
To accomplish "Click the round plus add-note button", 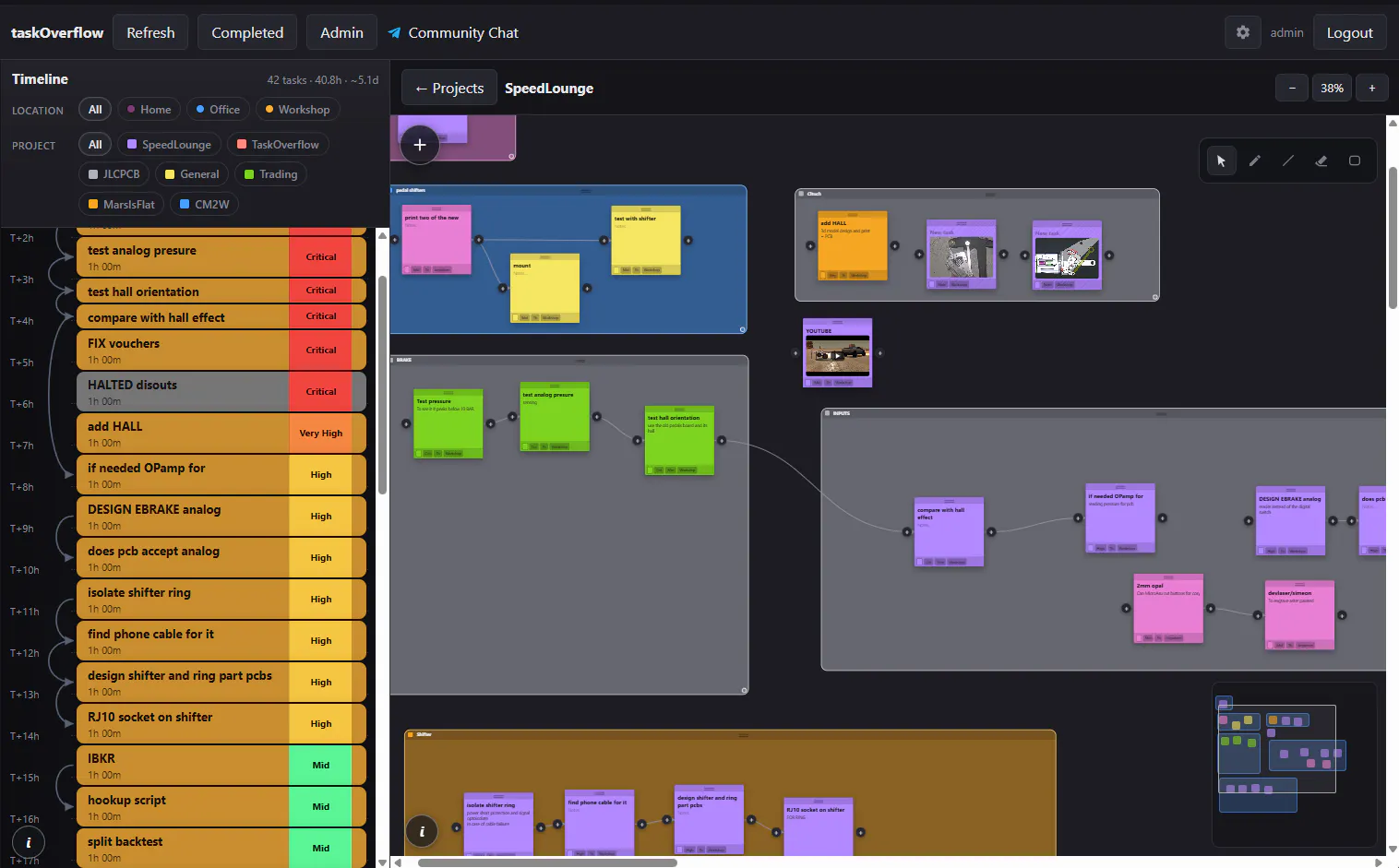I will coord(420,145).
